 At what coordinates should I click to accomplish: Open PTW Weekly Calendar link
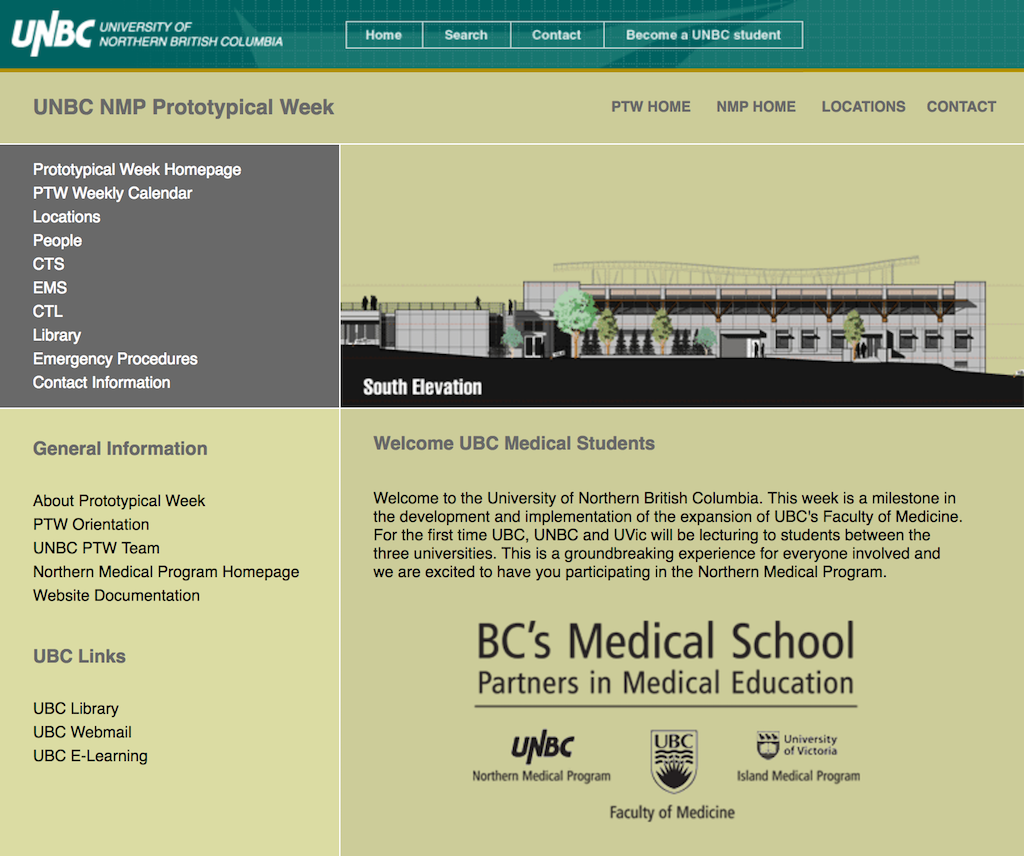[112, 193]
